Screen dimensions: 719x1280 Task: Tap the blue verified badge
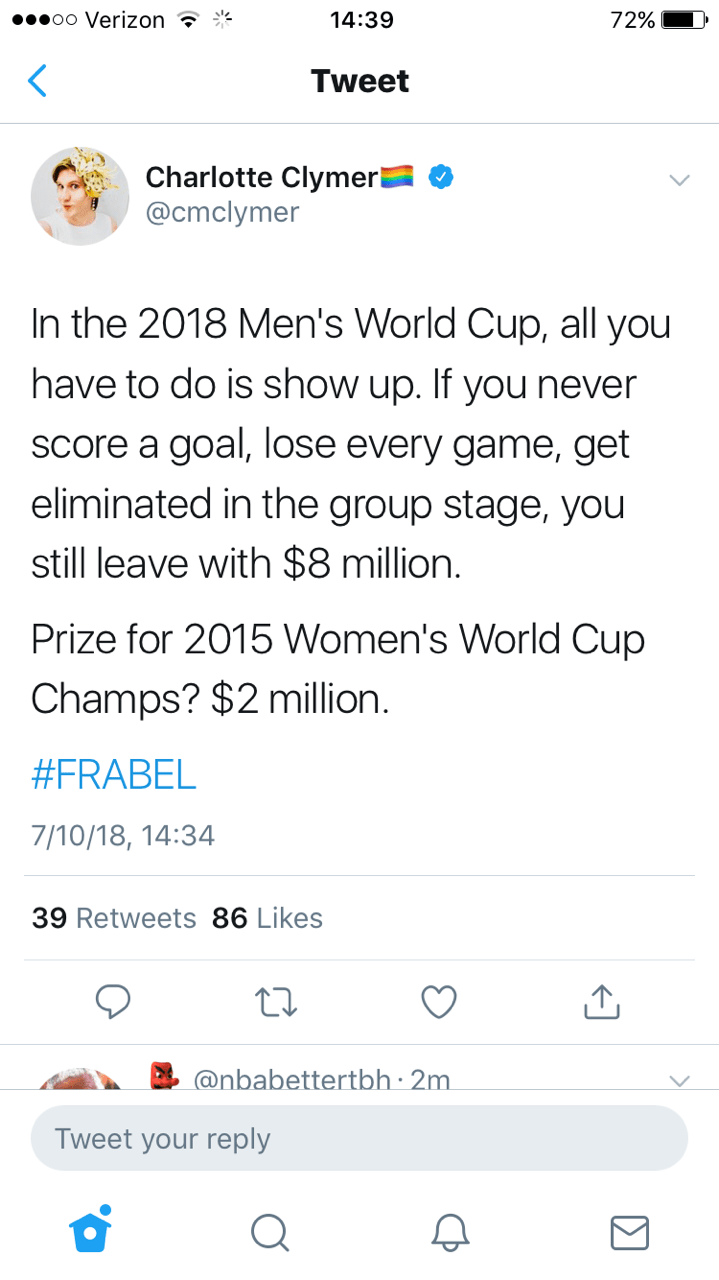point(441,178)
